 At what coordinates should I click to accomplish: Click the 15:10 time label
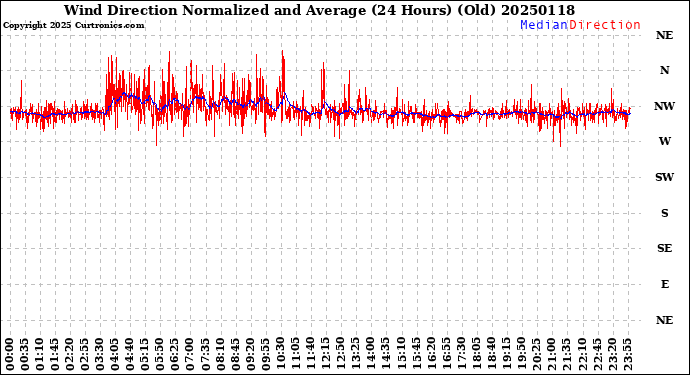401,354
